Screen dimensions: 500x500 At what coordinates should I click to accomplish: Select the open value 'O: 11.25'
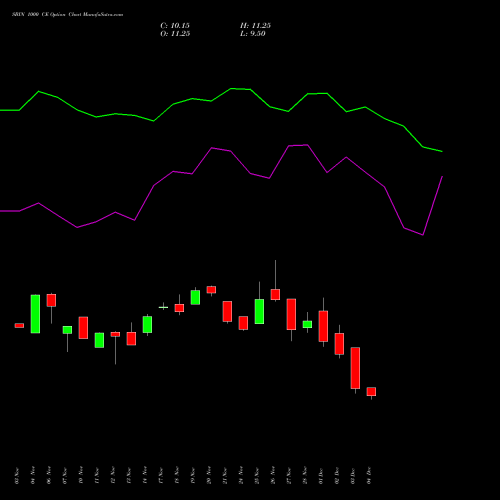coord(175,34)
